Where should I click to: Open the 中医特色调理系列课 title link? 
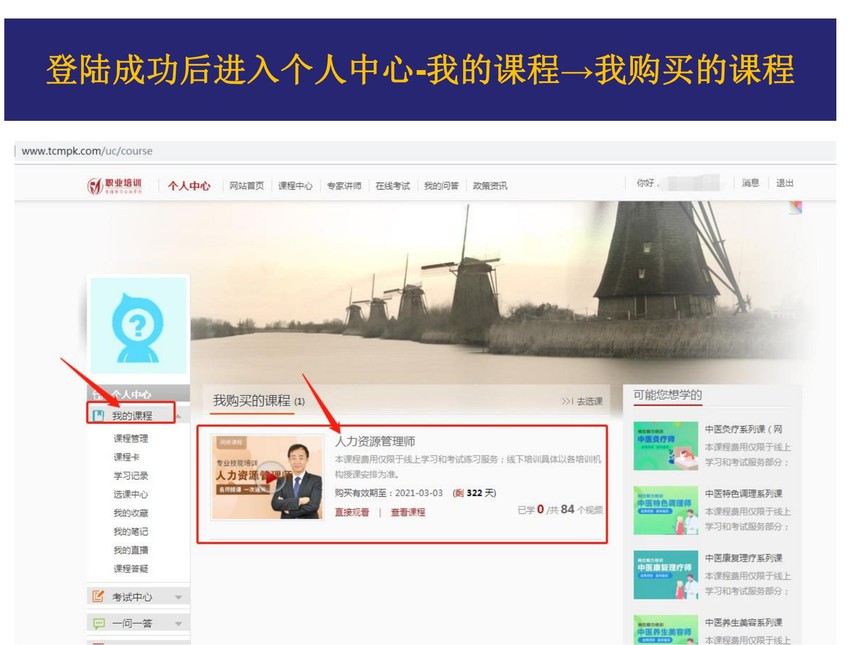744,494
